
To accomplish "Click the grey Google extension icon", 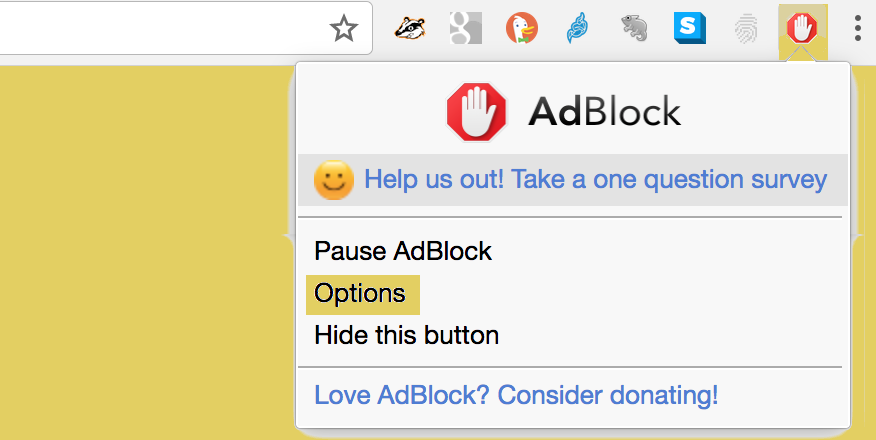I will (x=466, y=28).
